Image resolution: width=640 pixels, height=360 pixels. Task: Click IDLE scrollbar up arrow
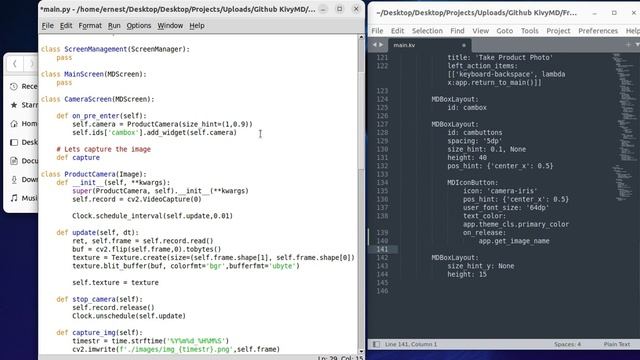coord(361,37)
